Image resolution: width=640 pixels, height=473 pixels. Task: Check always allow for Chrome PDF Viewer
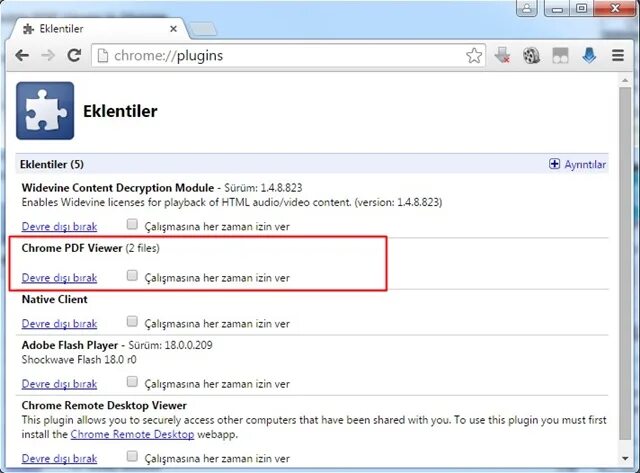[132, 275]
